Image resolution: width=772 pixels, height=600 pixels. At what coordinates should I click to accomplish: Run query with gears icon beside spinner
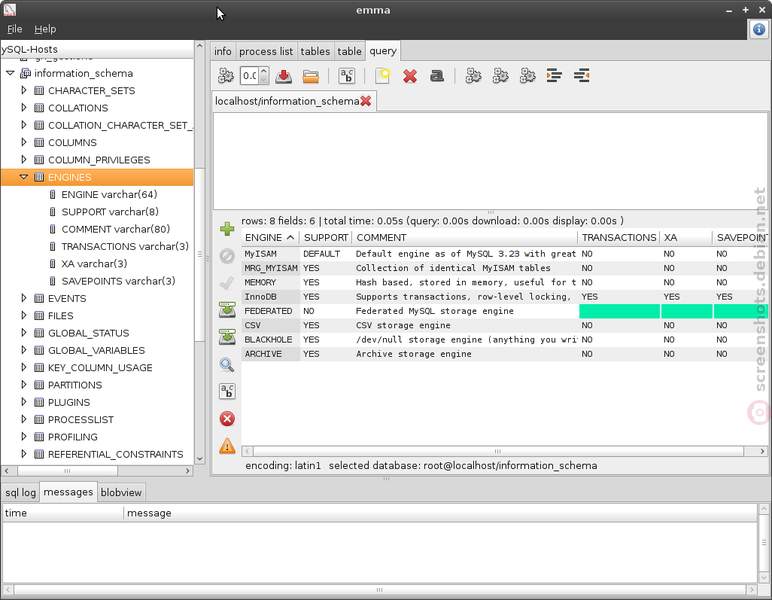click(x=226, y=76)
